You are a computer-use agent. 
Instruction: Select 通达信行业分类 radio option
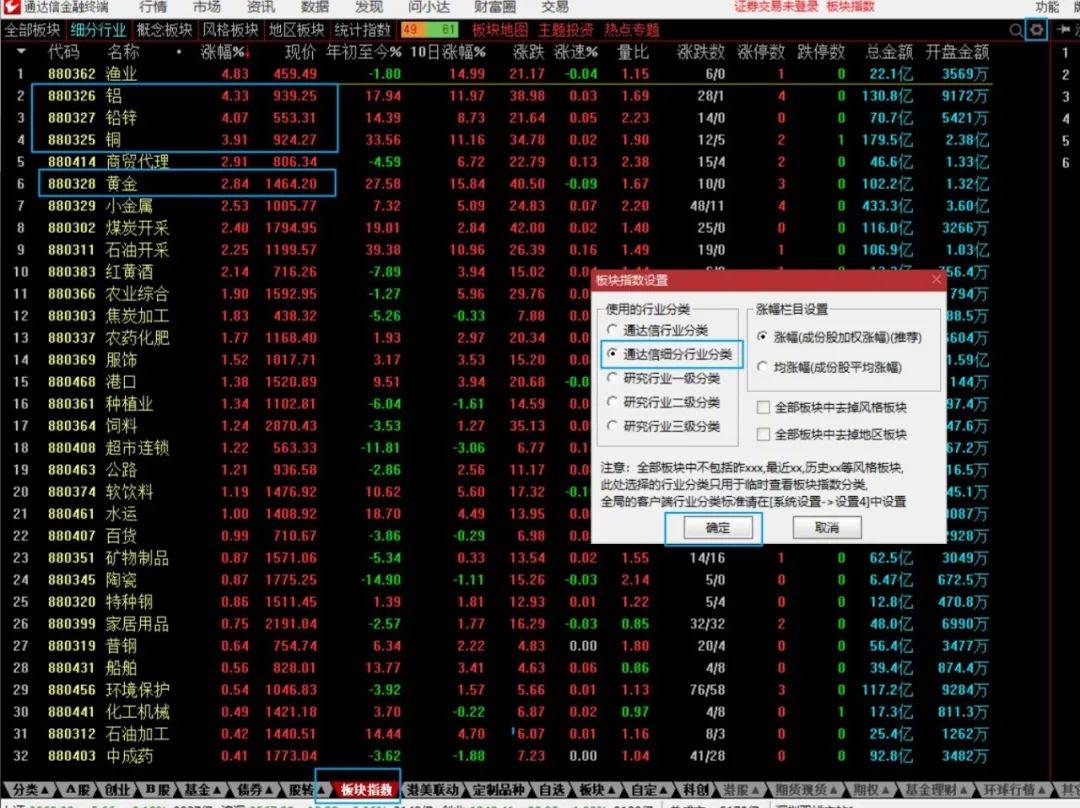(x=612, y=330)
